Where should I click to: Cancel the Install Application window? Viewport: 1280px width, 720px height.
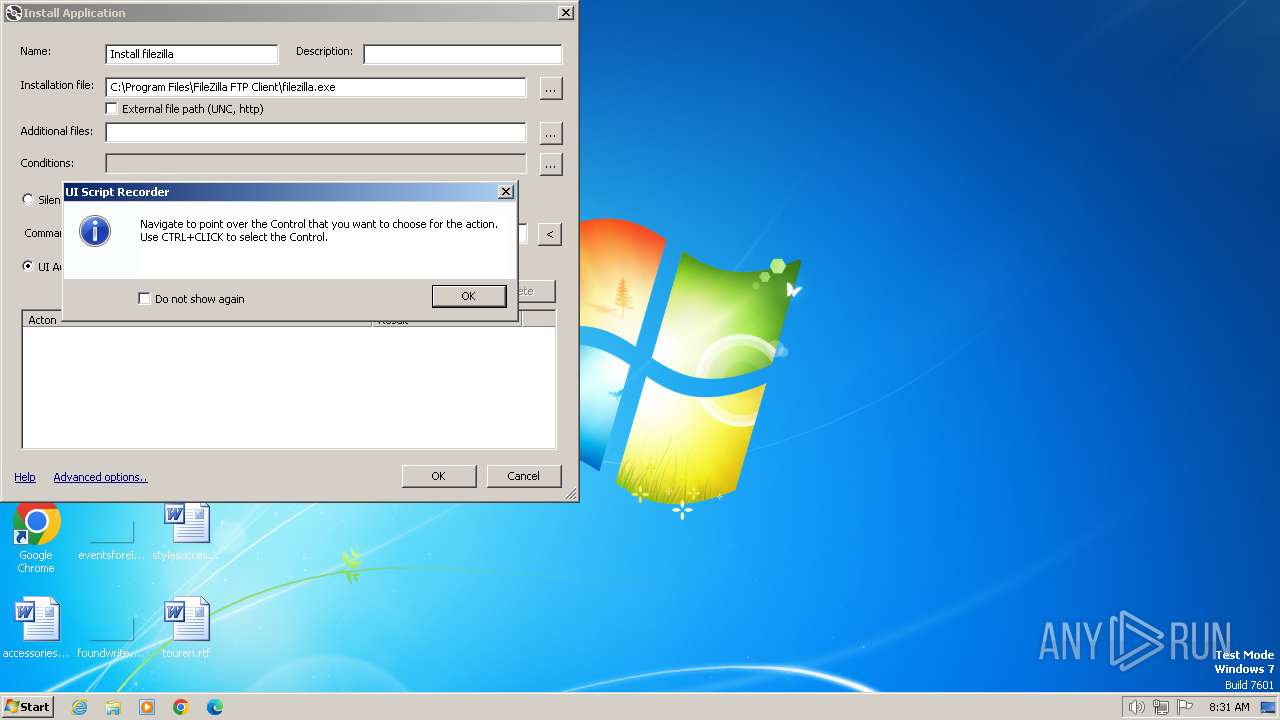tap(523, 476)
